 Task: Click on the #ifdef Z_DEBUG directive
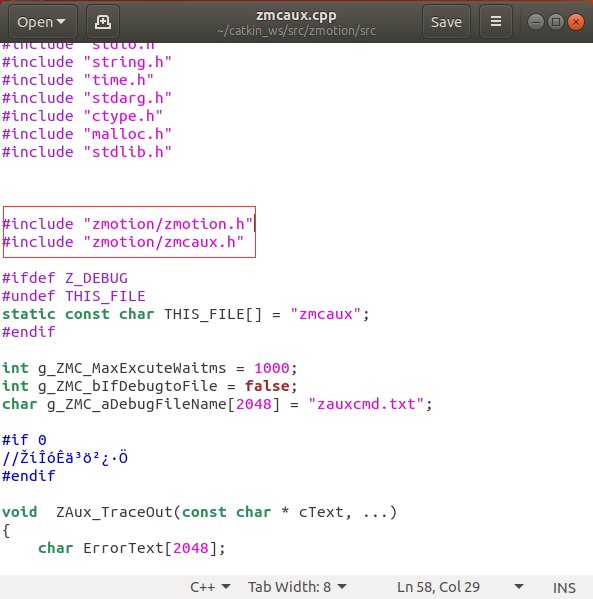pyautogui.click(x=65, y=278)
